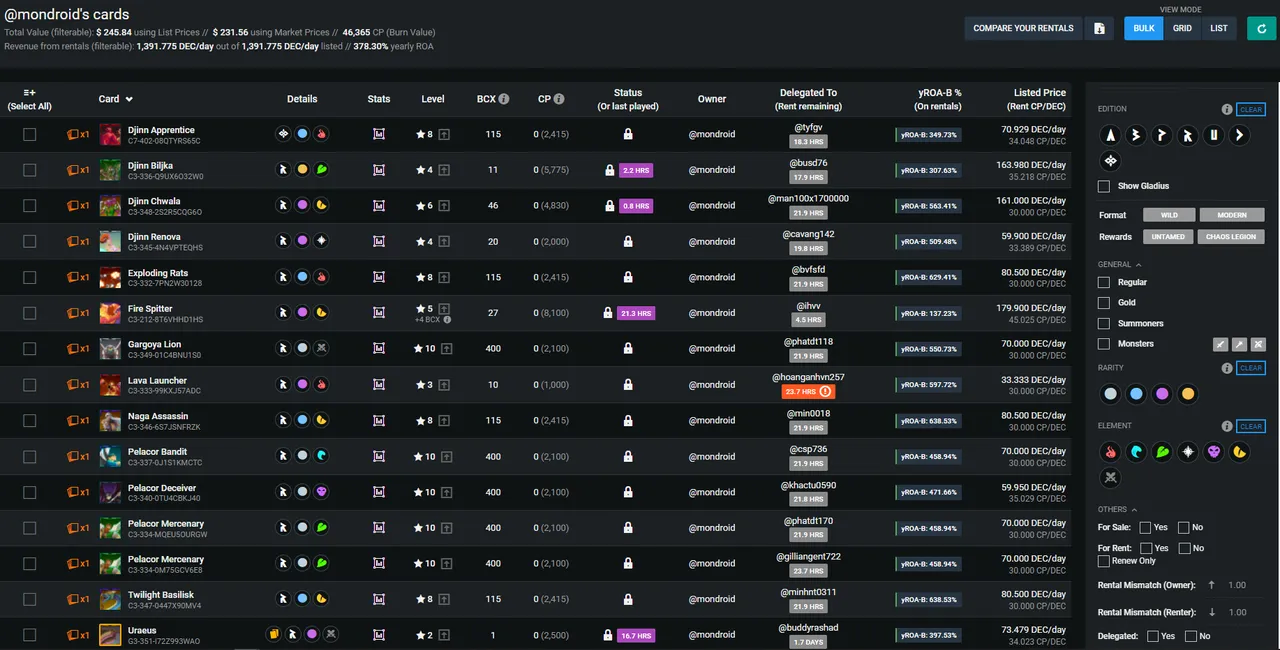Click Rental Mismatch Owner value field
Viewport: 1280px width, 650px height.
[x=1237, y=585]
